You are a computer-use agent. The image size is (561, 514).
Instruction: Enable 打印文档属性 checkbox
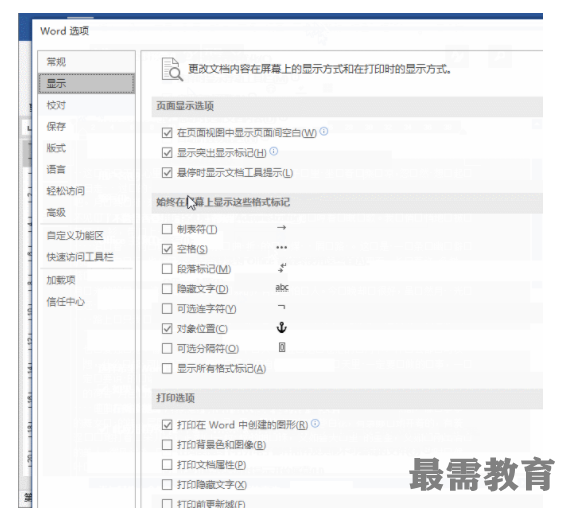point(167,465)
